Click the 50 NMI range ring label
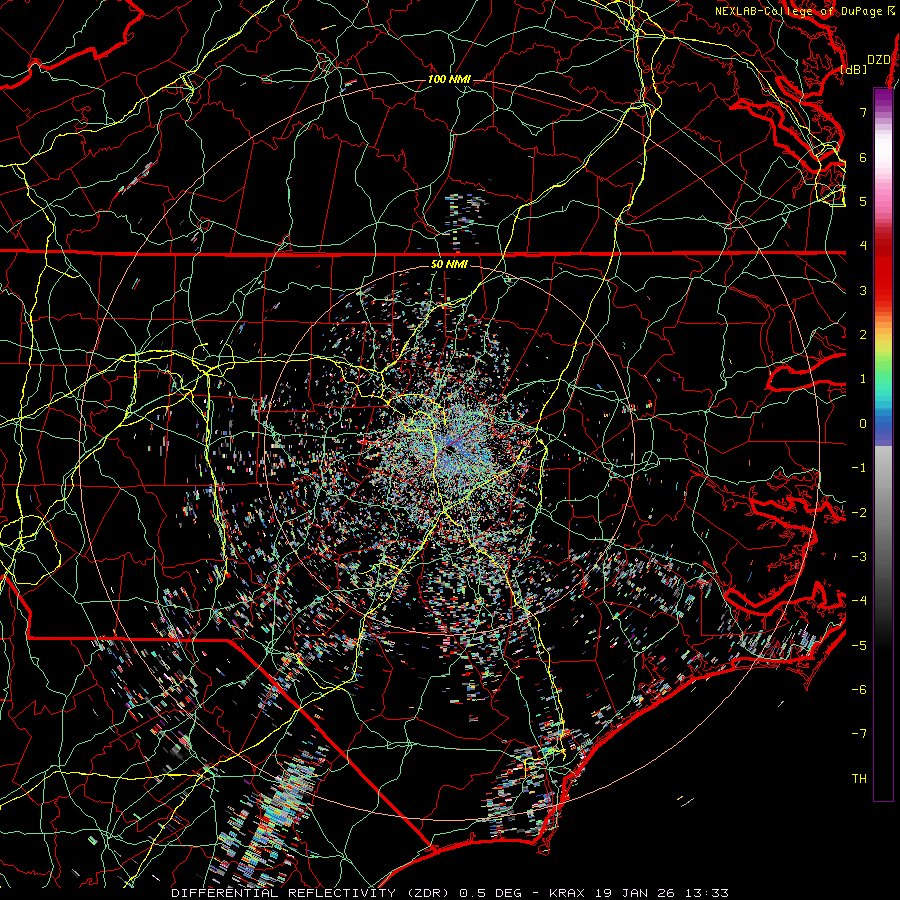 449,264
